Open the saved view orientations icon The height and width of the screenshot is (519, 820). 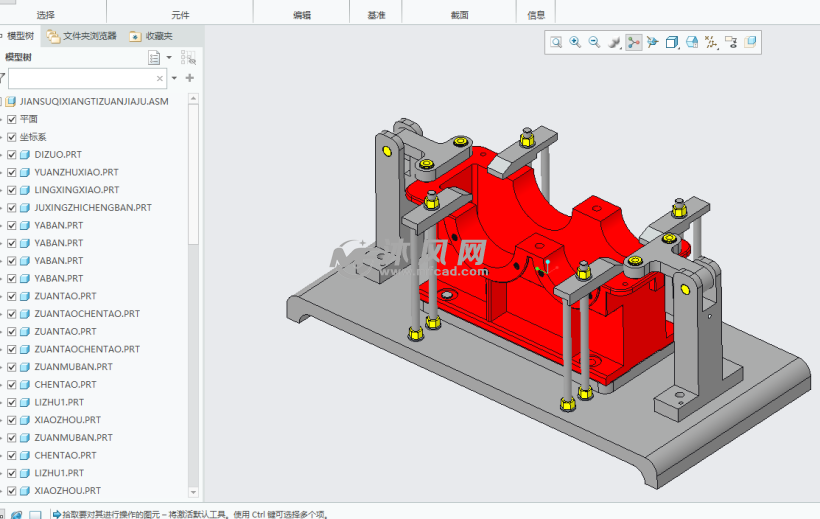[652, 42]
